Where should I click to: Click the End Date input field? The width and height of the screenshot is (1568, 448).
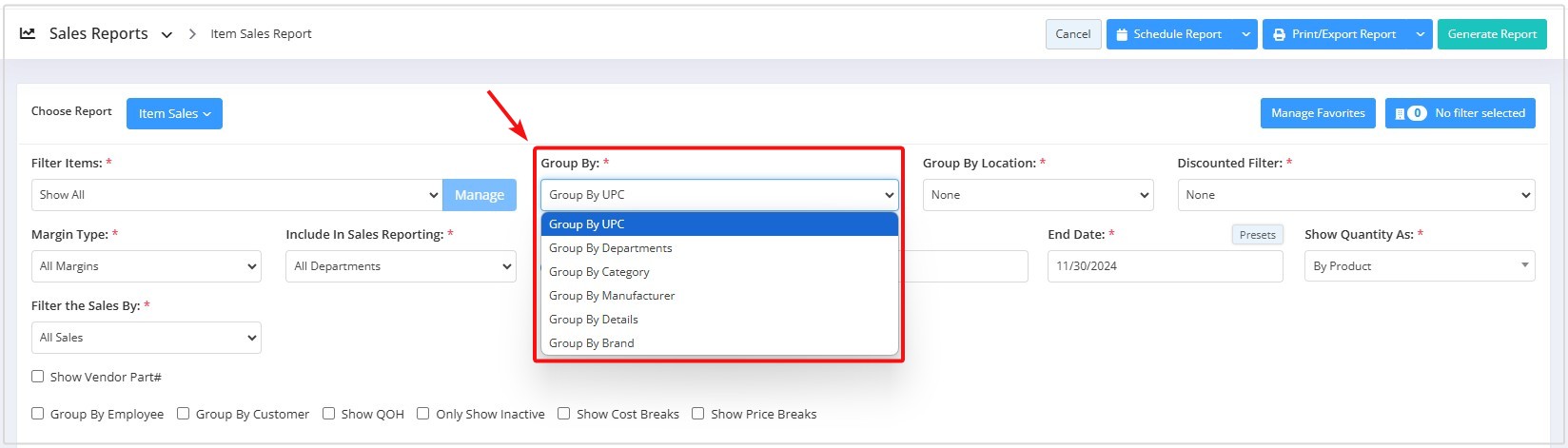click(1166, 266)
